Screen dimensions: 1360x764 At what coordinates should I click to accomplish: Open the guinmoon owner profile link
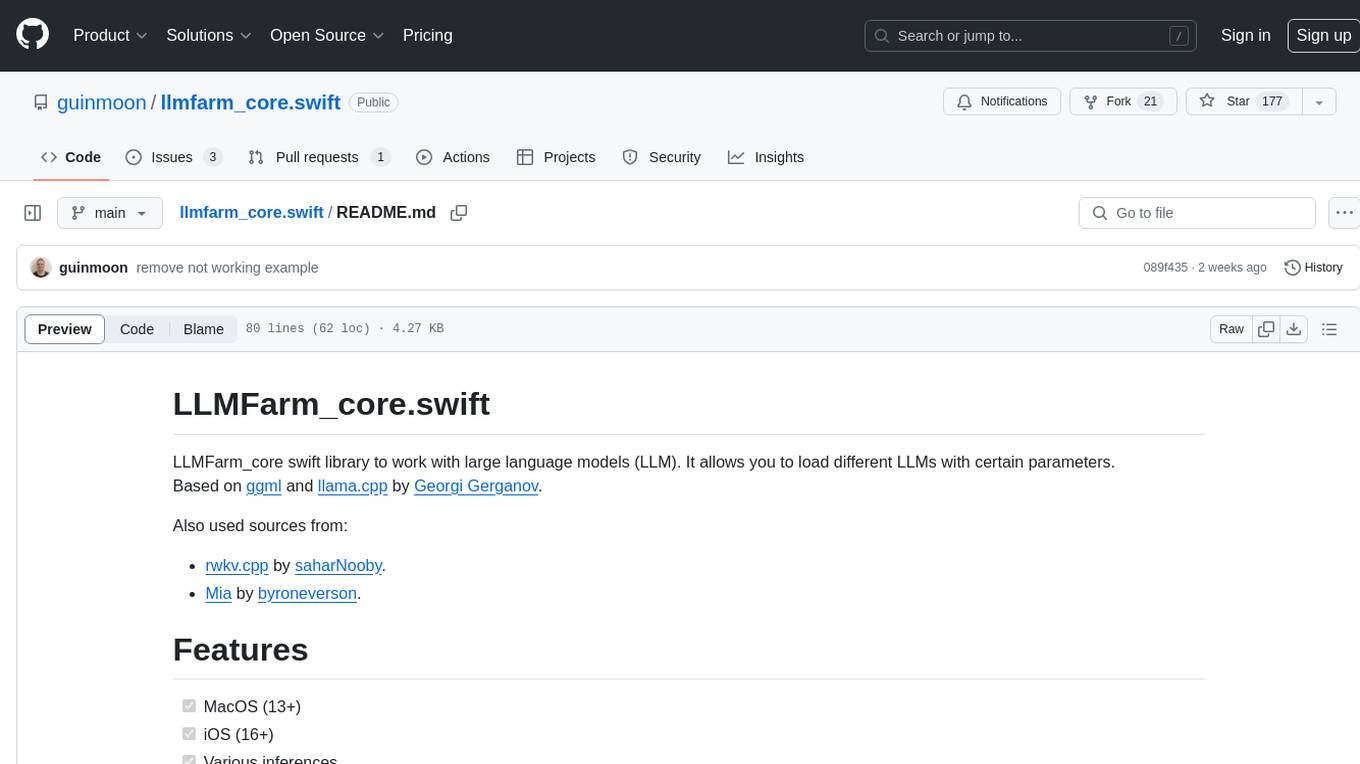click(101, 102)
